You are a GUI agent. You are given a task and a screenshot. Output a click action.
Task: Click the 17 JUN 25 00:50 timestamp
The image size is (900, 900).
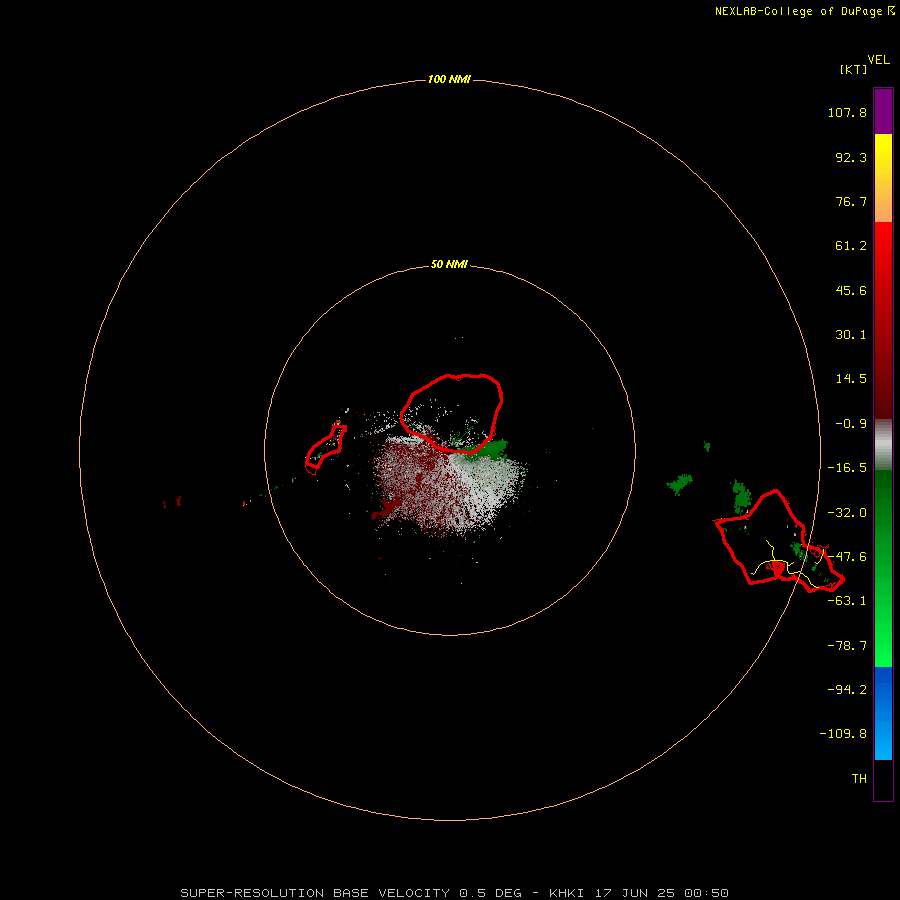[x=662, y=893]
